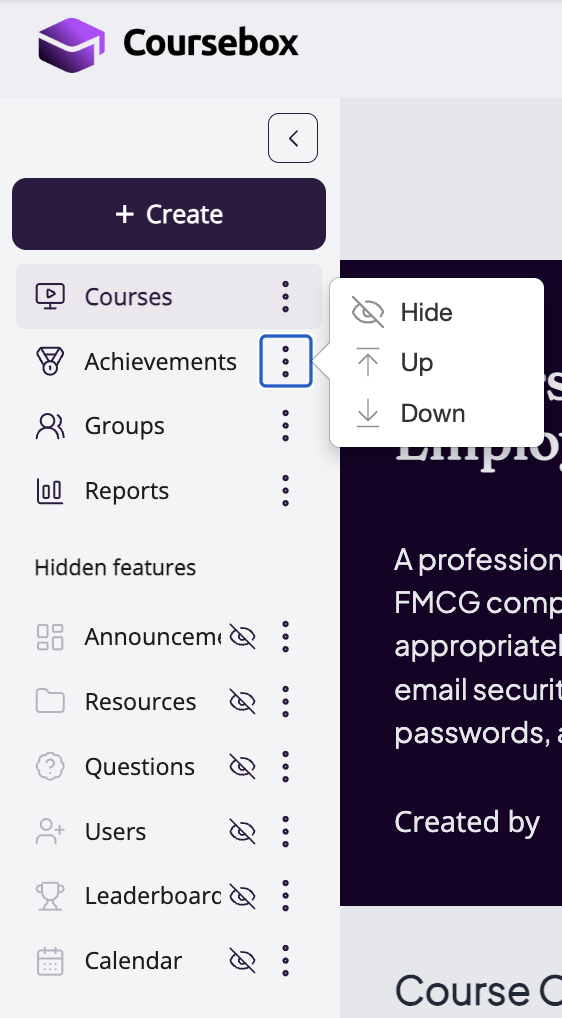This screenshot has height=1018, width=562.
Task: Click the Resources folder icon
Action: (x=50, y=701)
